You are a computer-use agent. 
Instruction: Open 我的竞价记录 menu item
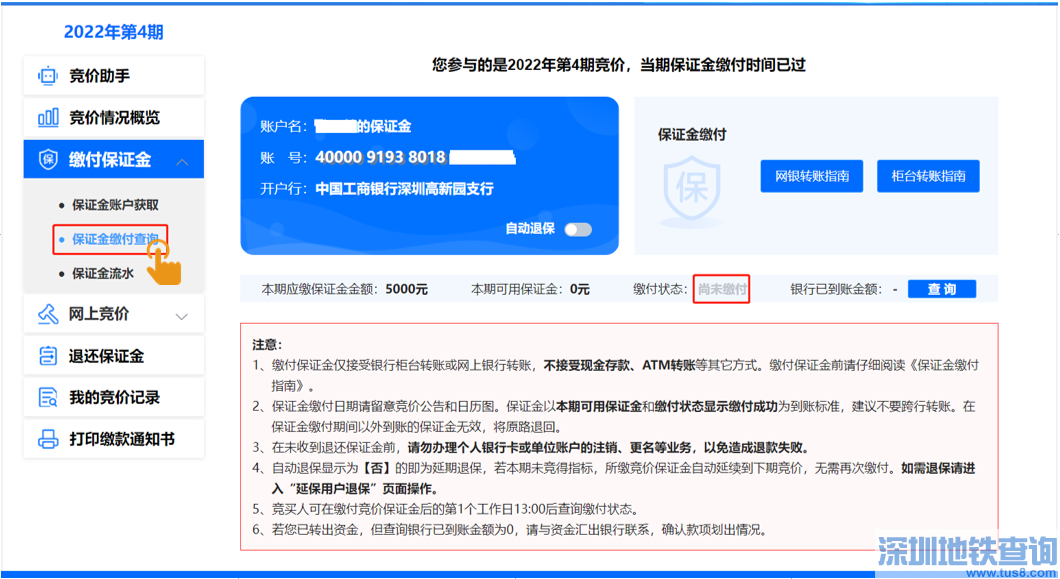click(x=114, y=397)
